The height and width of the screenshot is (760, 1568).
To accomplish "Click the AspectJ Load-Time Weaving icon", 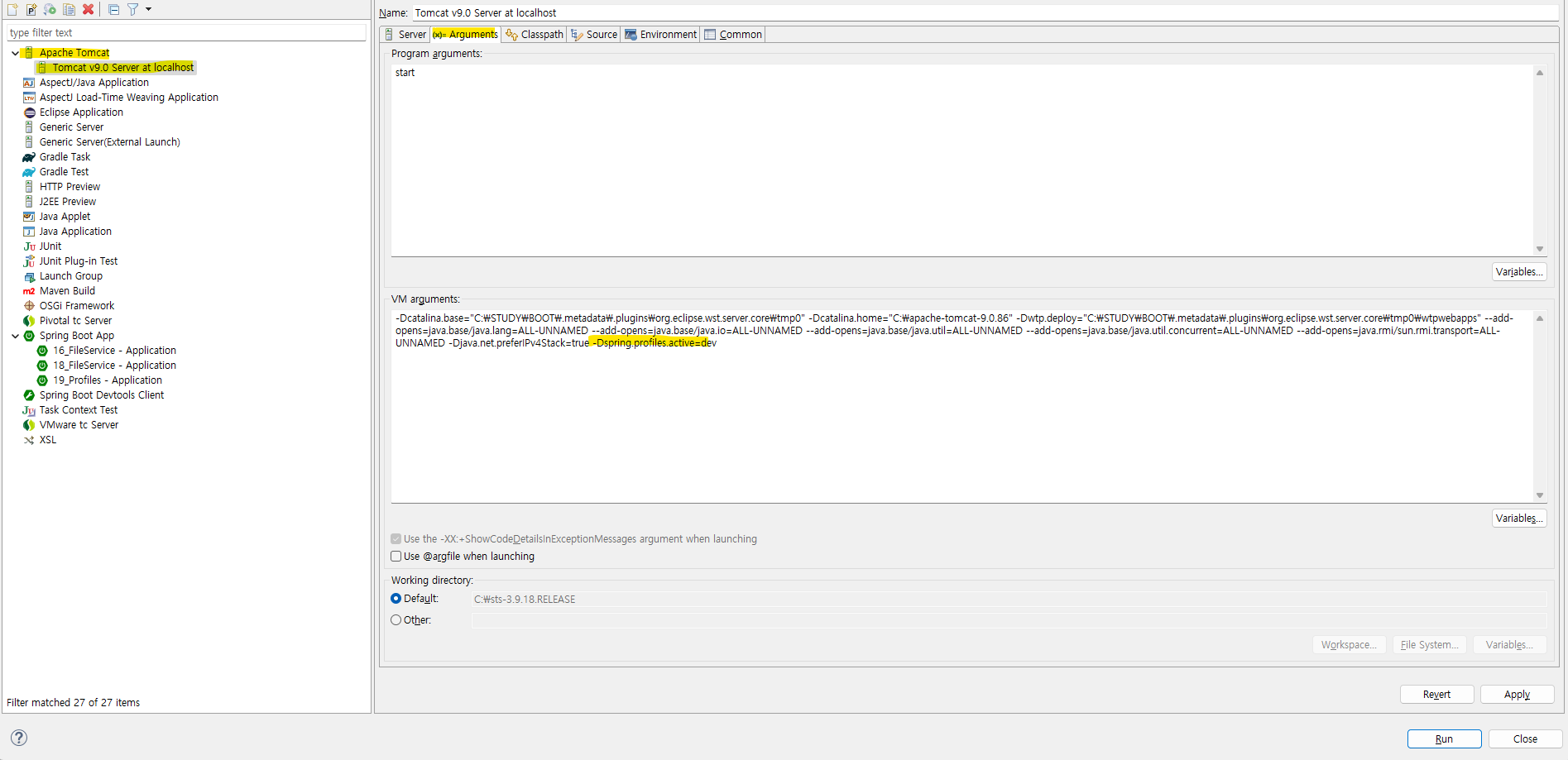I will 29,98.
